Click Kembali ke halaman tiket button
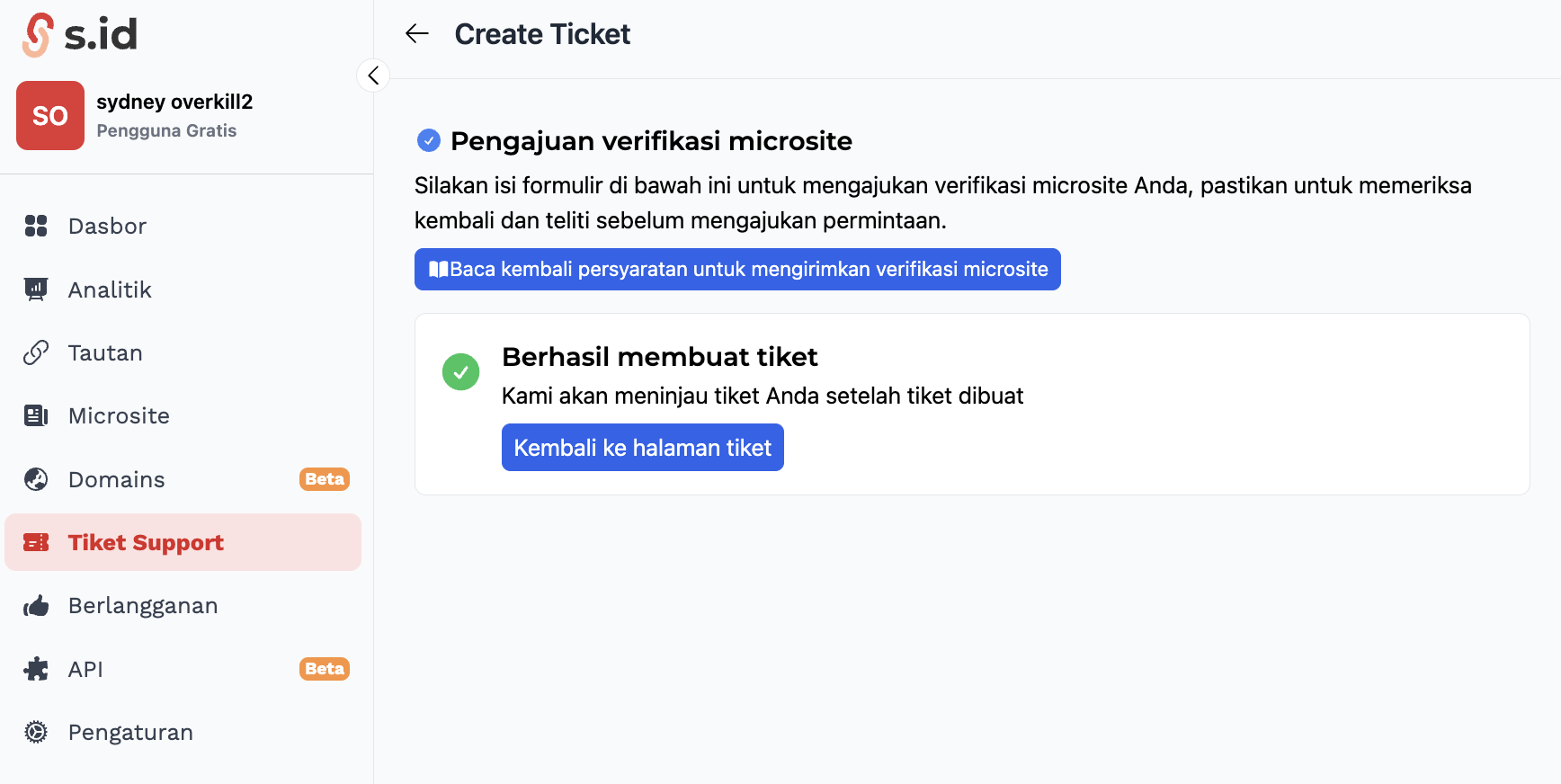Screen dimensions: 1561x784 tap(643, 448)
